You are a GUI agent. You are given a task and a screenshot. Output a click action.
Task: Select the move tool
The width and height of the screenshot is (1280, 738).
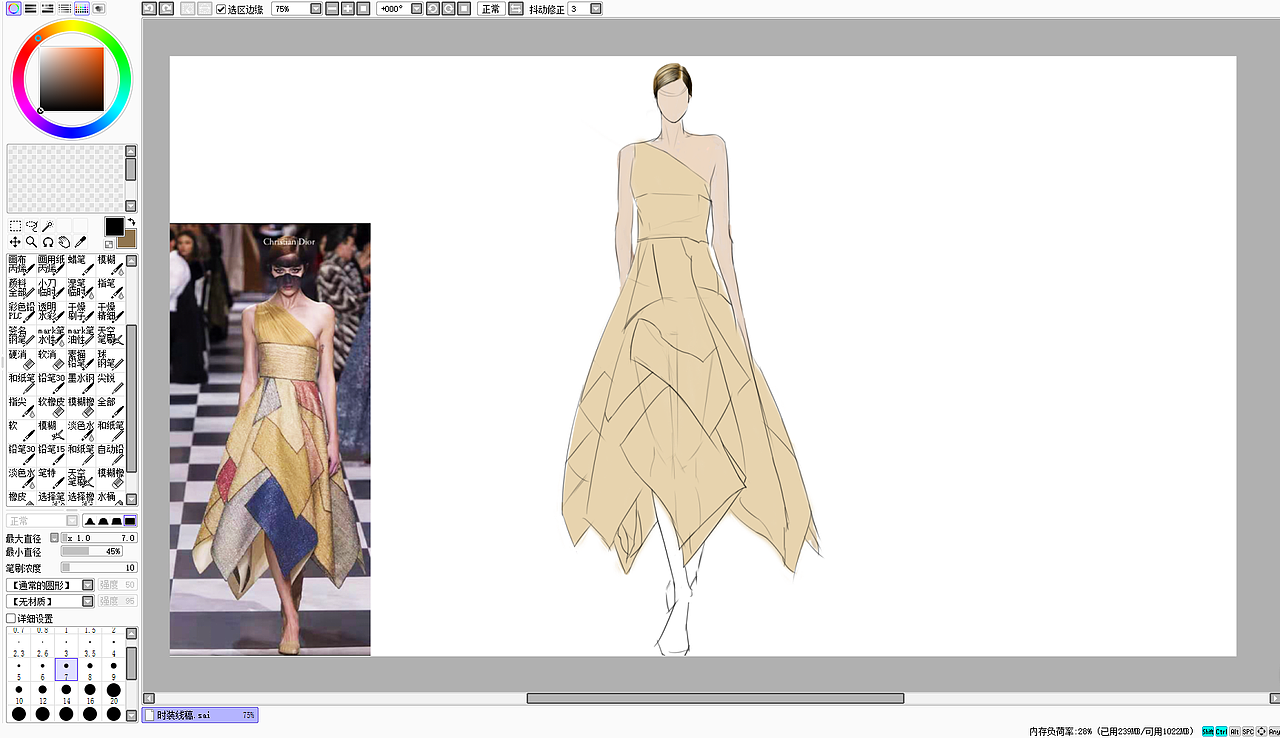(15, 242)
